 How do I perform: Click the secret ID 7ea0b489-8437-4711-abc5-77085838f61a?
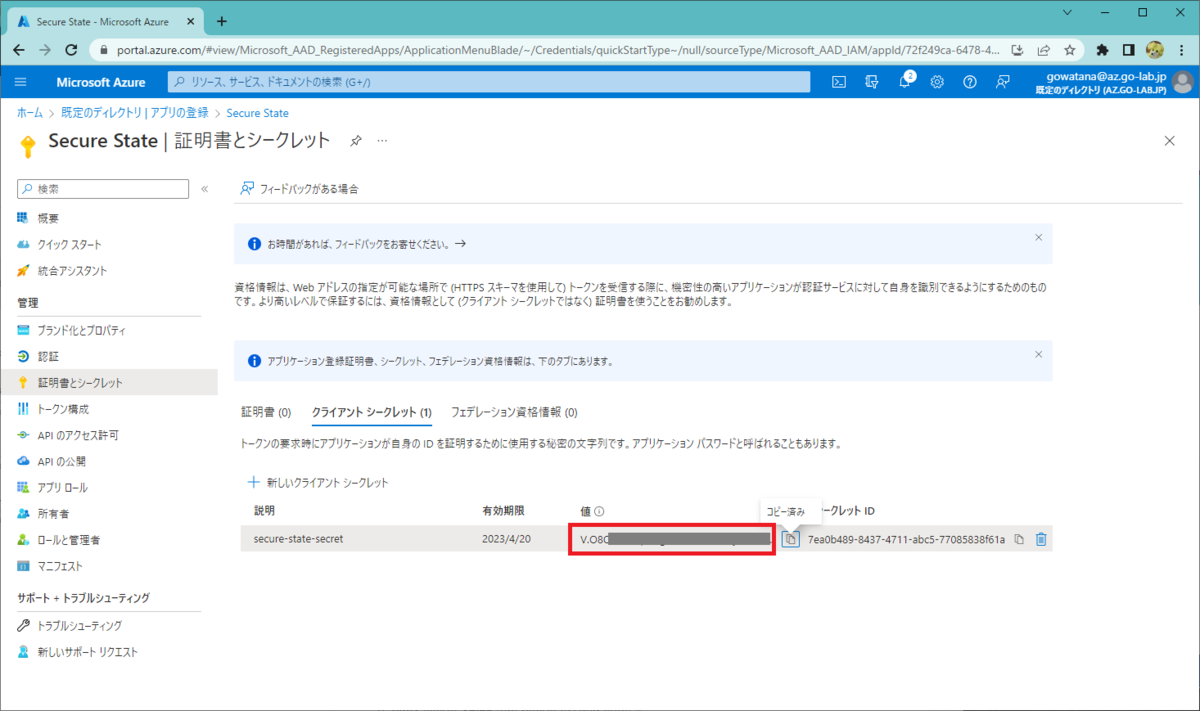click(906, 539)
